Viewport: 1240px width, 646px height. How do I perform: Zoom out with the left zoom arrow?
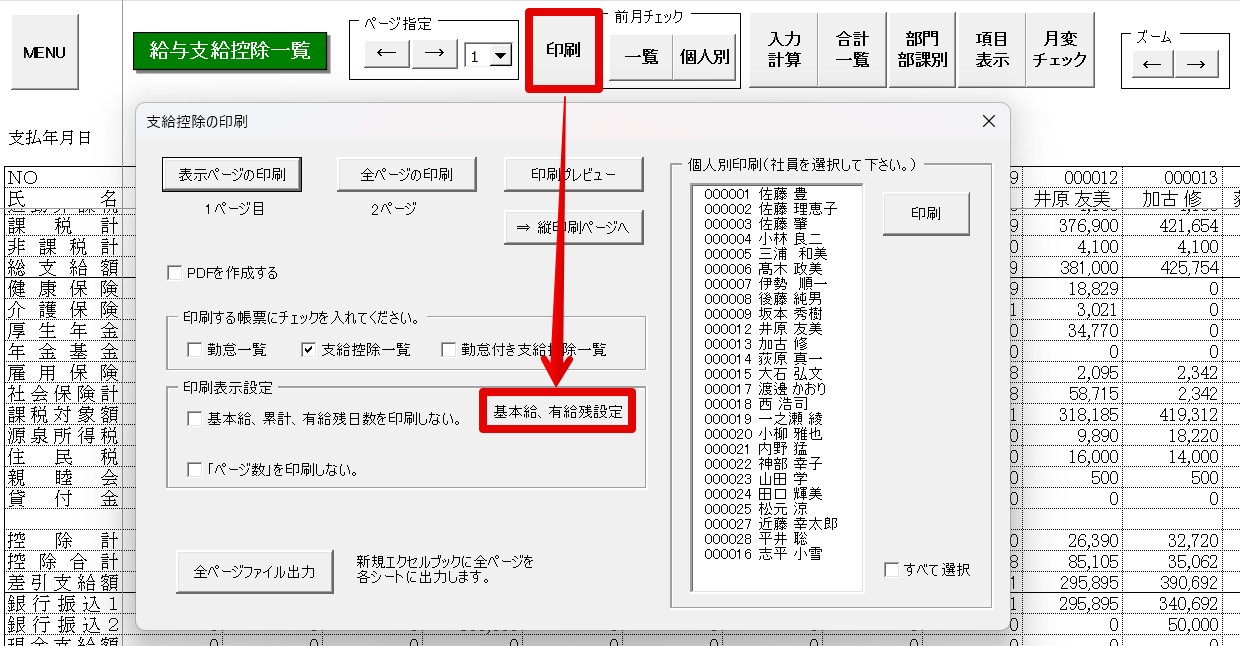point(1151,64)
